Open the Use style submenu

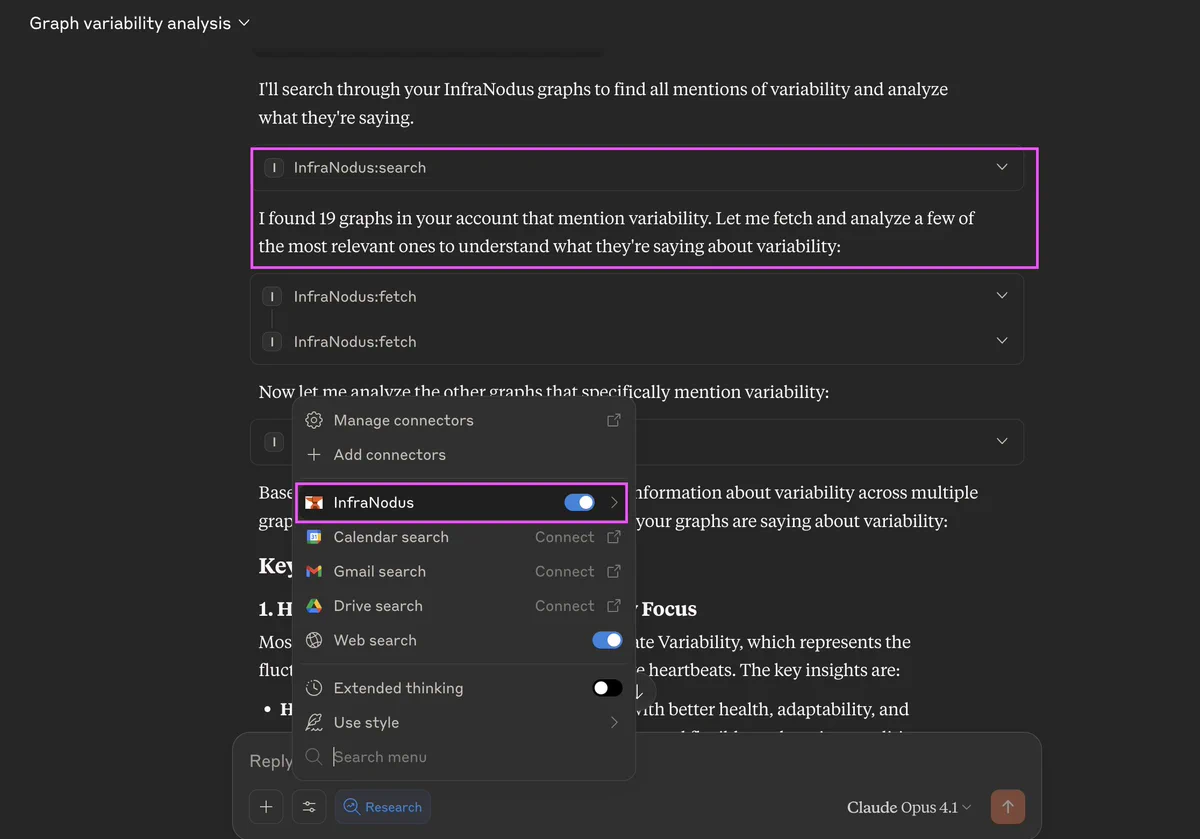pyautogui.click(x=464, y=722)
